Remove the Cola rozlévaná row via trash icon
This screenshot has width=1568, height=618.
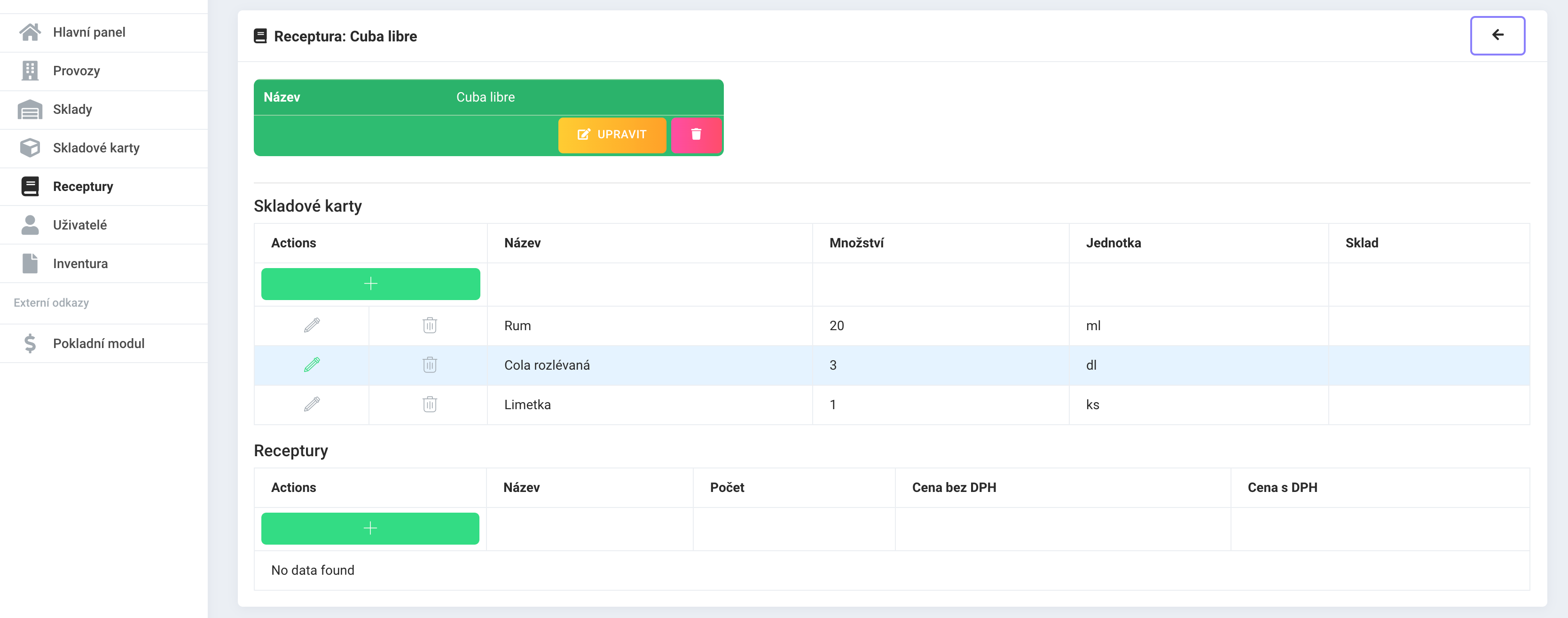430,364
